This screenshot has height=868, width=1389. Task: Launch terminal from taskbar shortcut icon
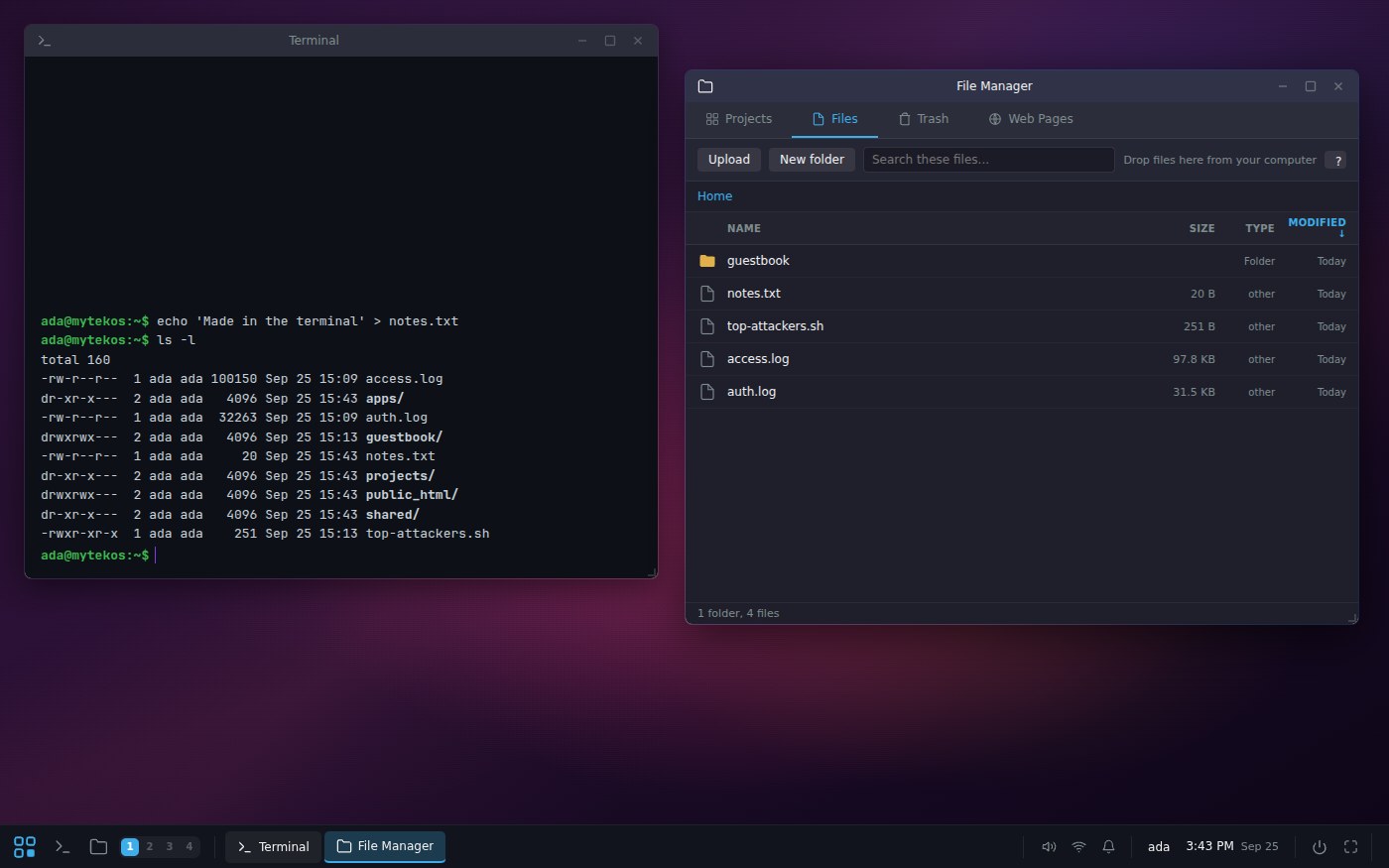tap(63, 846)
